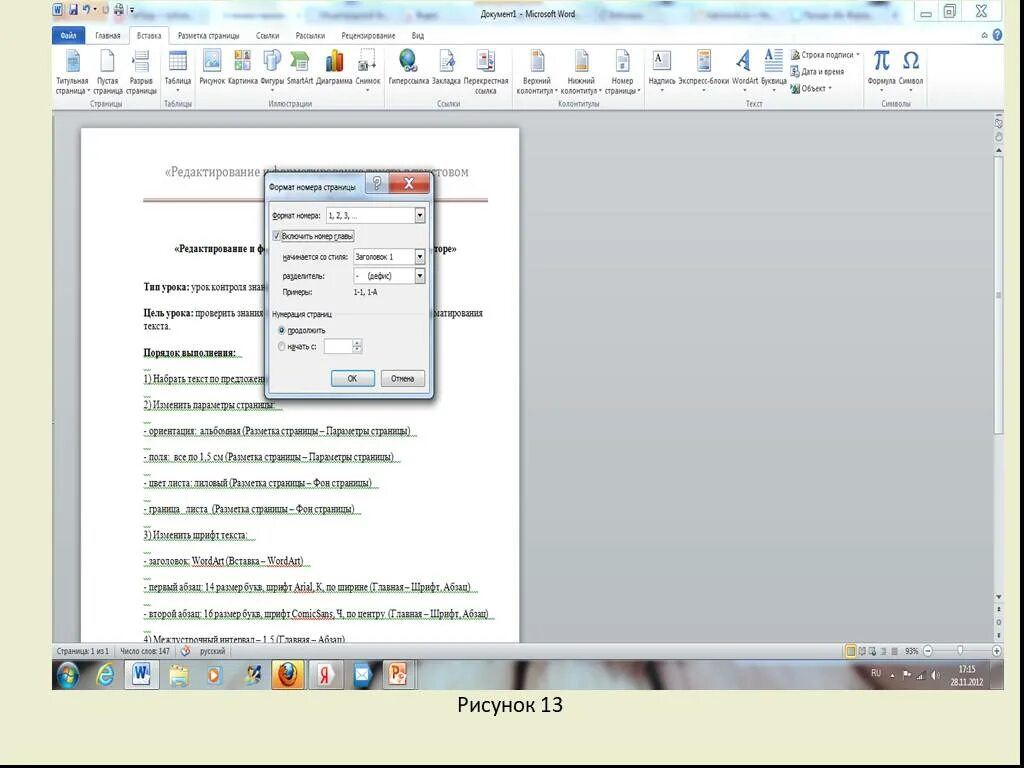Open the Номер страницы menu
Viewport: 1024px width, 768px height.
point(622,71)
